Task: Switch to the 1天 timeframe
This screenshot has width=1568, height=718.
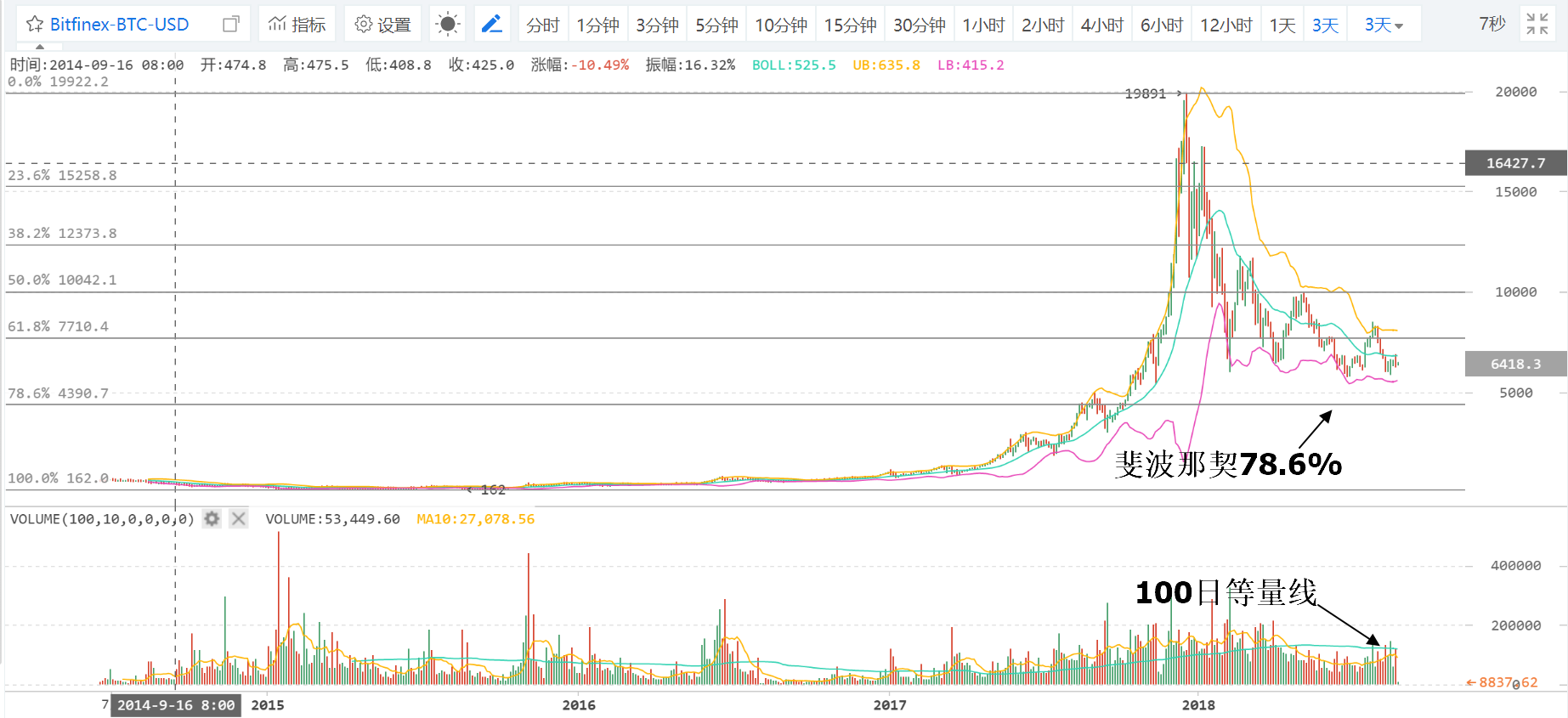Action: pyautogui.click(x=1282, y=25)
